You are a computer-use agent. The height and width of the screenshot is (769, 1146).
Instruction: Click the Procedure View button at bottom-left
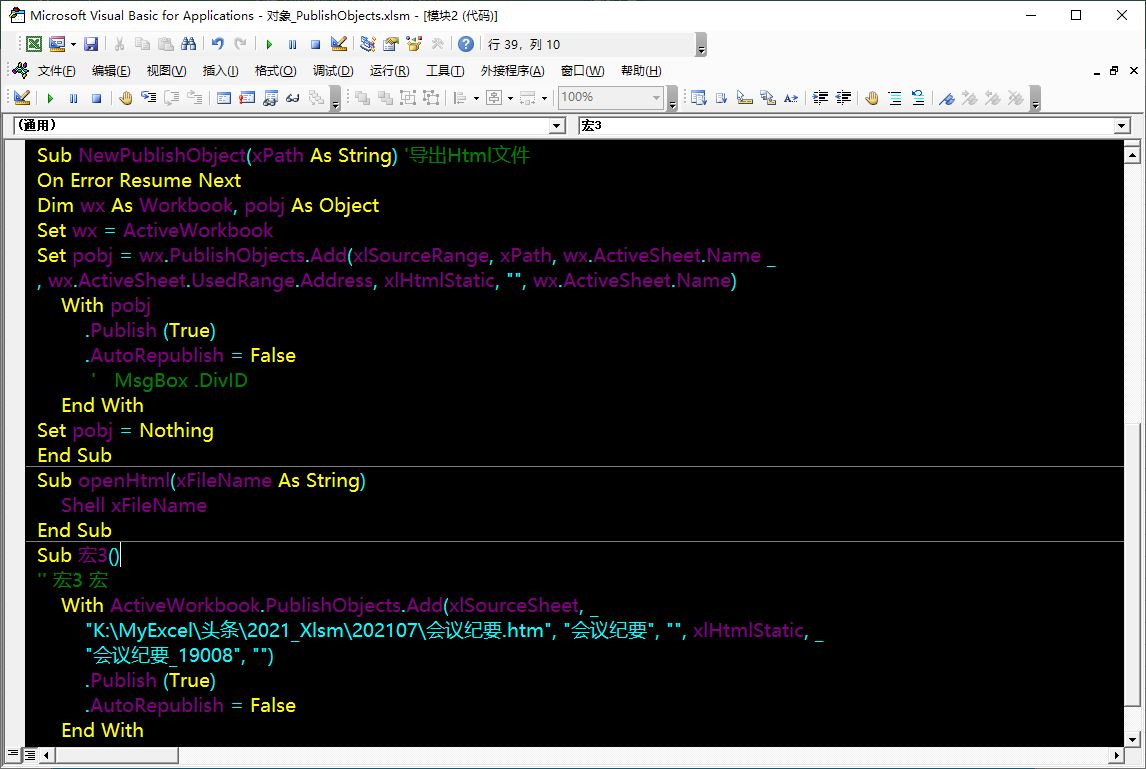pyautogui.click(x=13, y=755)
